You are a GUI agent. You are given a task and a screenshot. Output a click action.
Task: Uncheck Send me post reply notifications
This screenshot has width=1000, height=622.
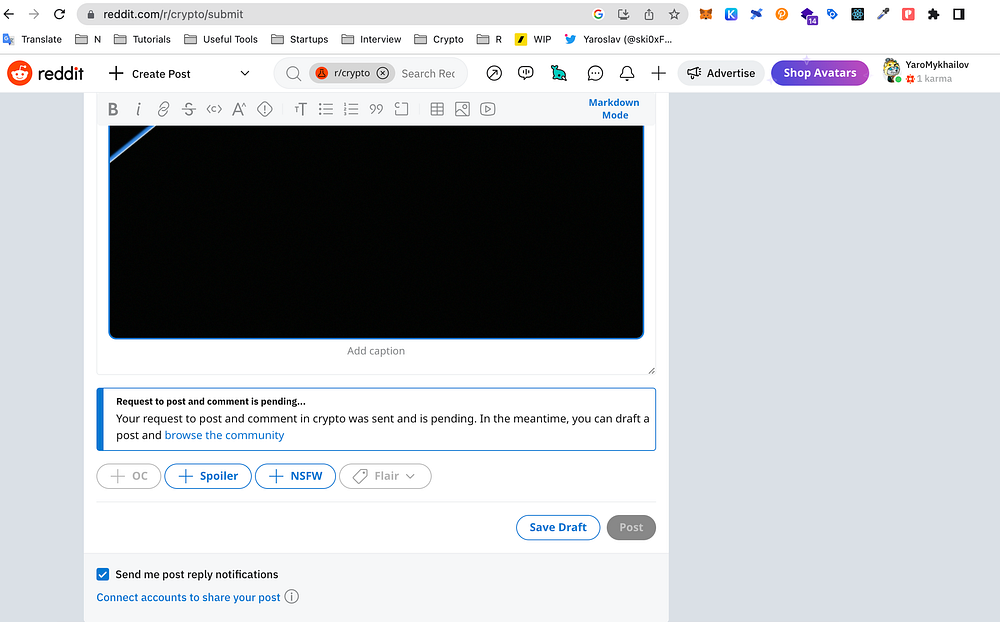(103, 574)
